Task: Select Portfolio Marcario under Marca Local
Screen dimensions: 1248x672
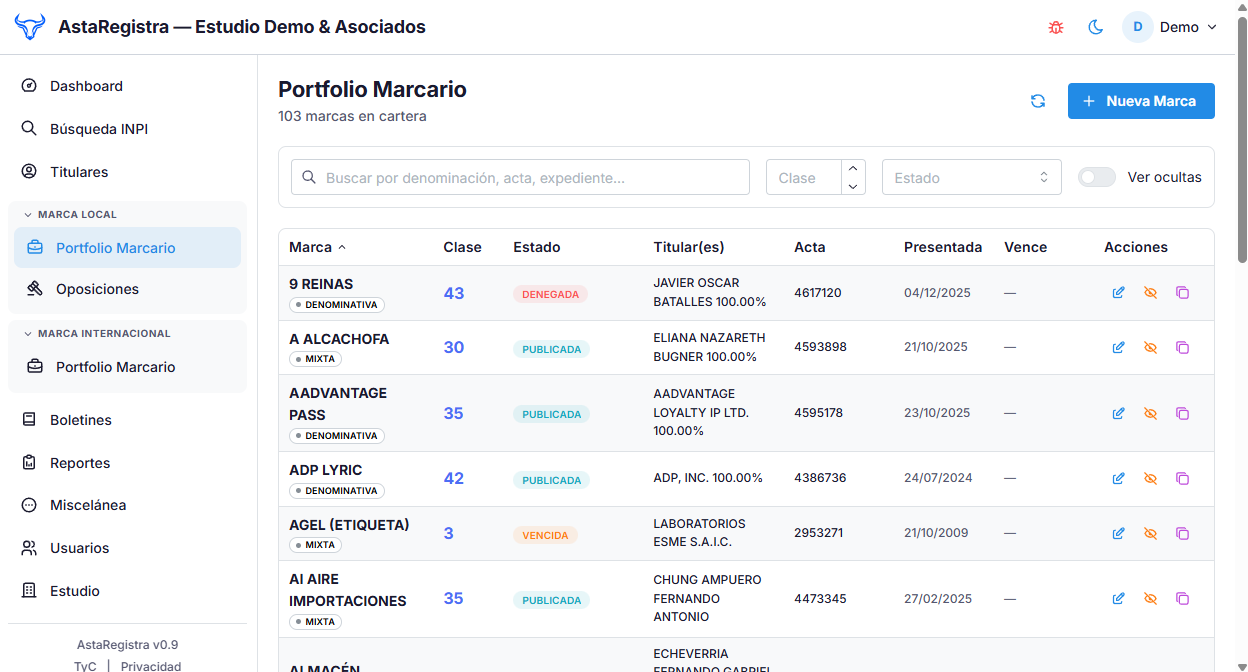Action: click(127, 248)
